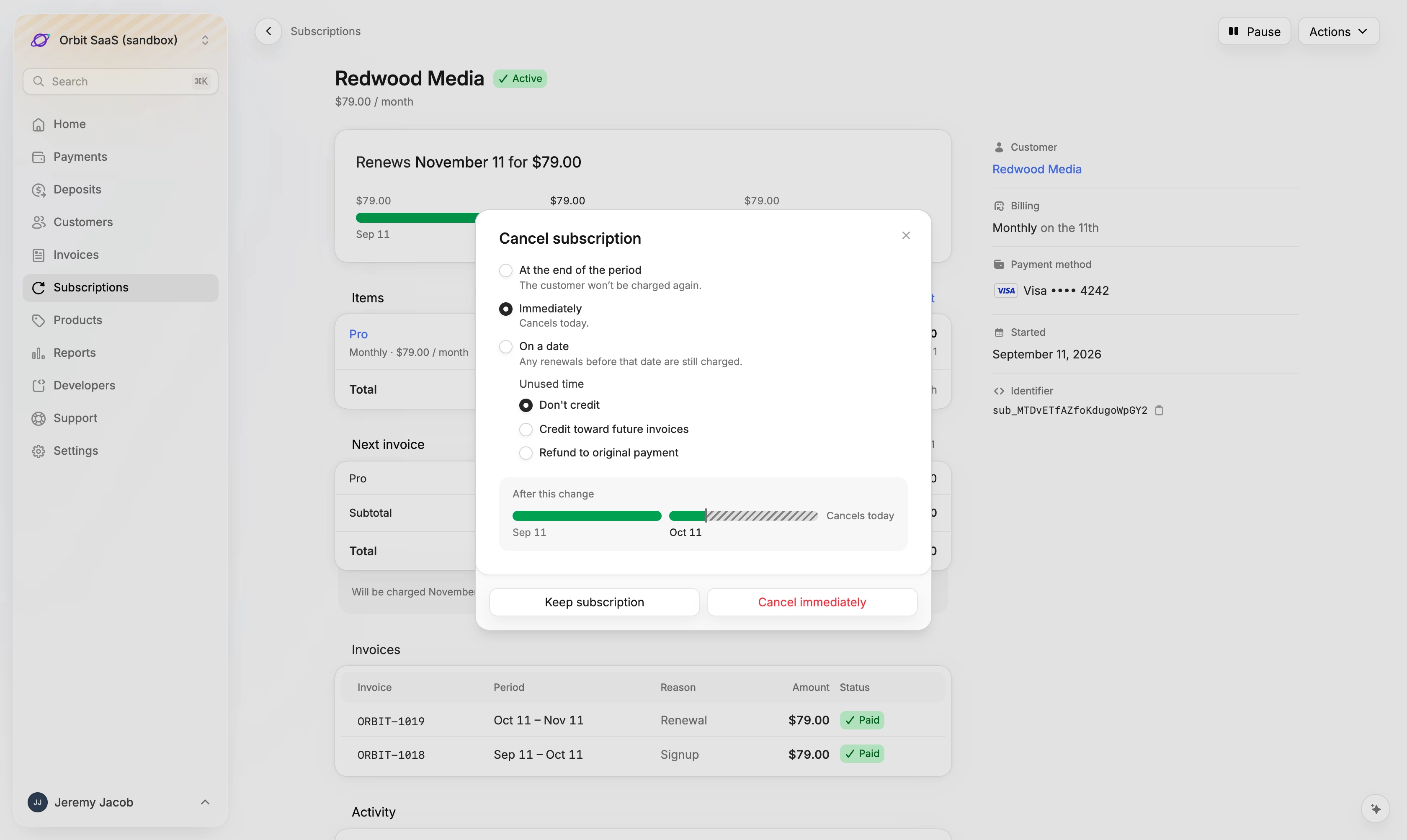The height and width of the screenshot is (840, 1407).
Task: Pause the subscription
Action: pyautogui.click(x=1254, y=31)
